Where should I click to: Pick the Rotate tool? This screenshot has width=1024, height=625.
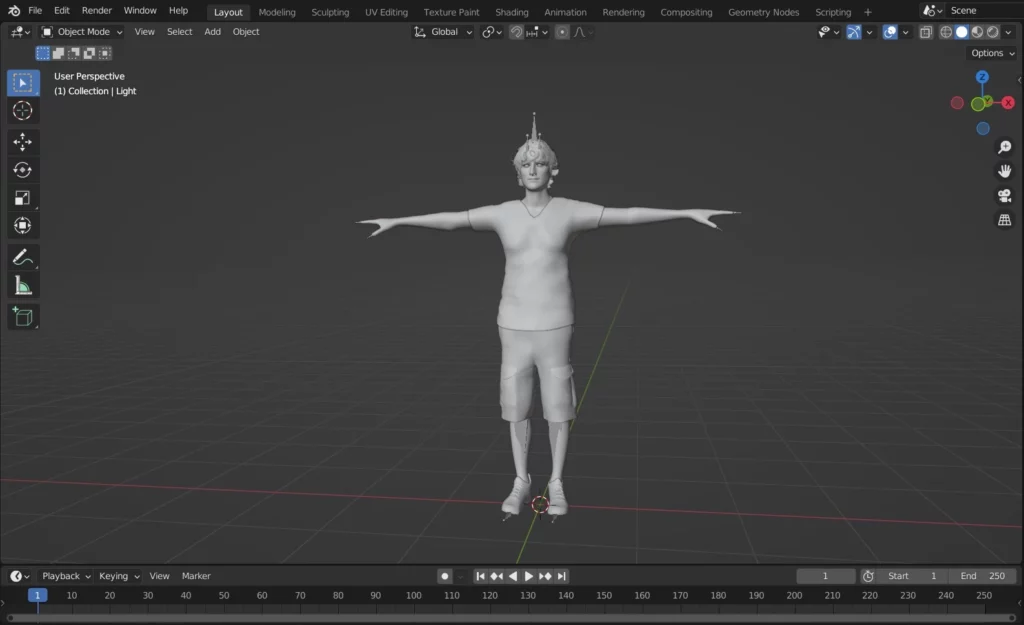pos(23,170)
